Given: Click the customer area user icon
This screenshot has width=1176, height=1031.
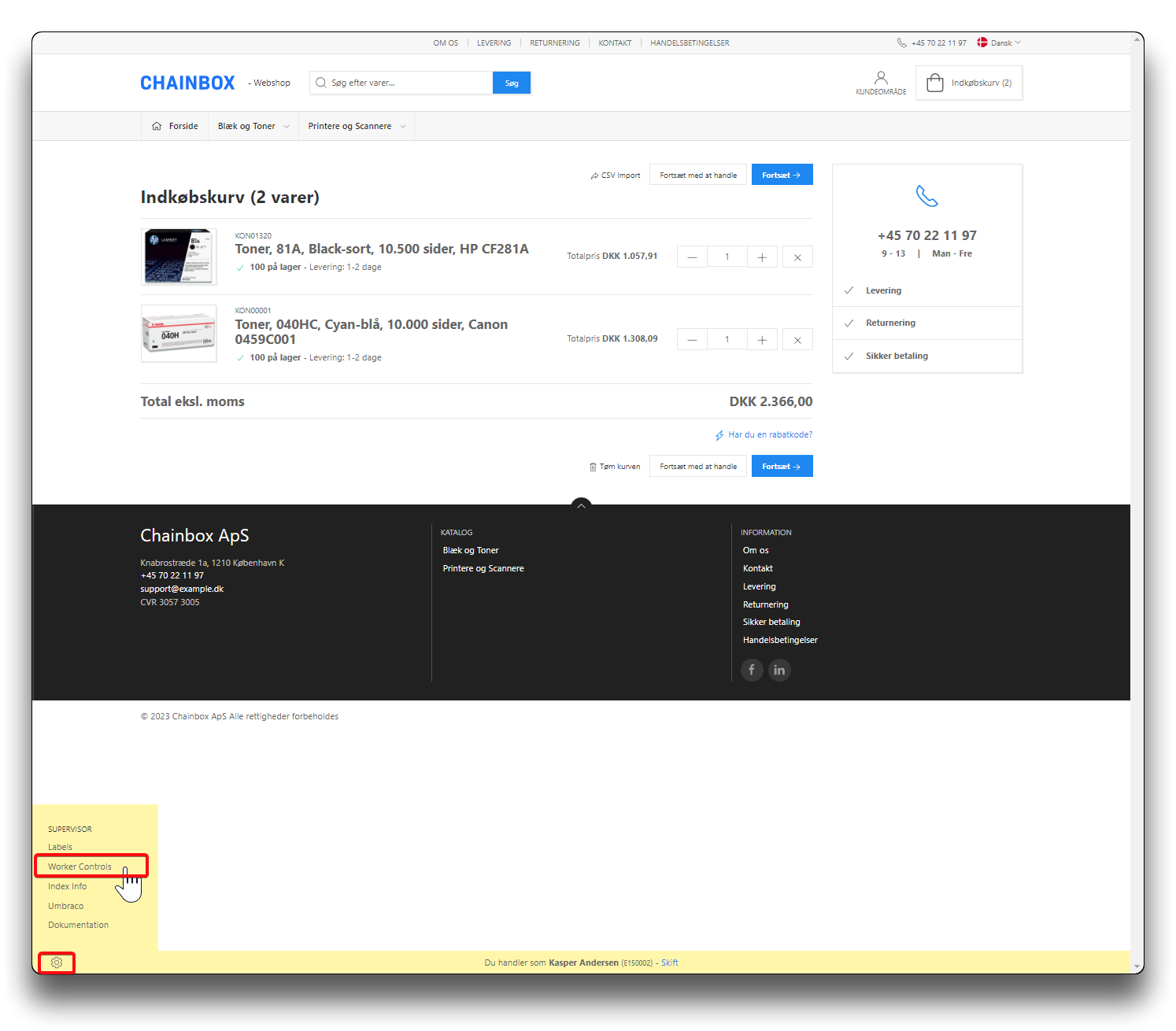Looking at the screenshot, I should pos(881,78).
